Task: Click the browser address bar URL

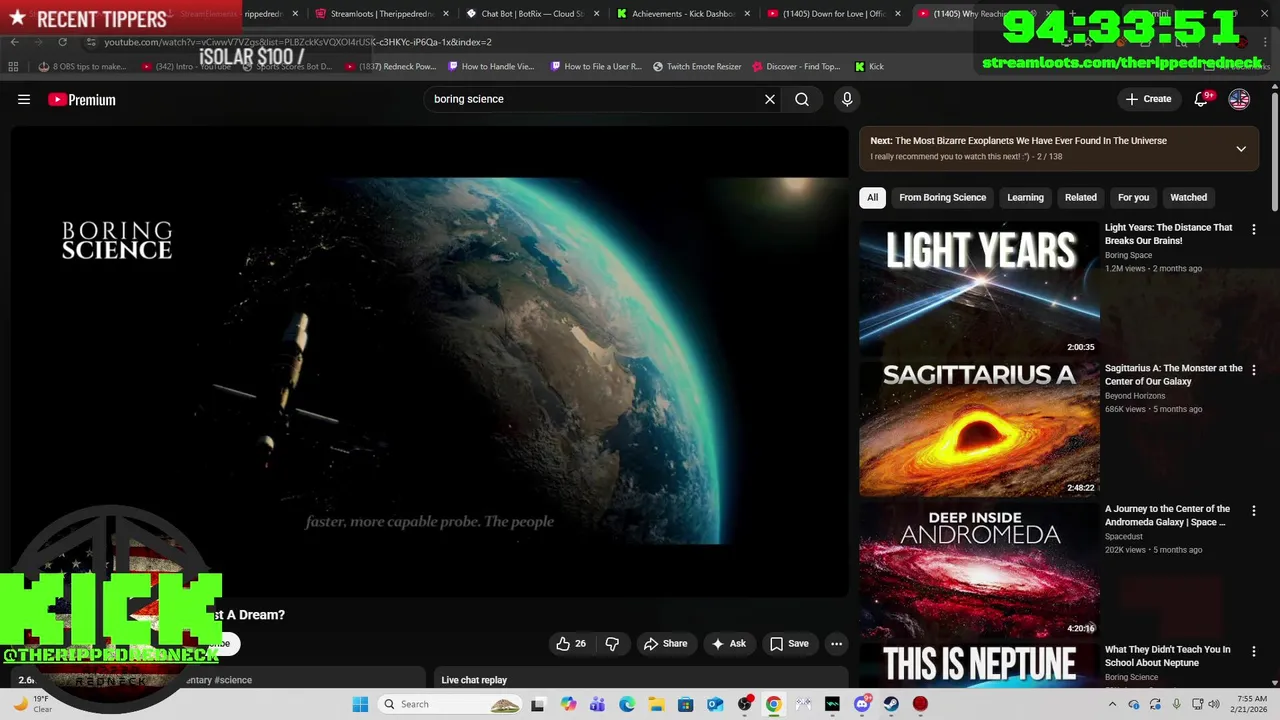Action: tap(298, 42)
